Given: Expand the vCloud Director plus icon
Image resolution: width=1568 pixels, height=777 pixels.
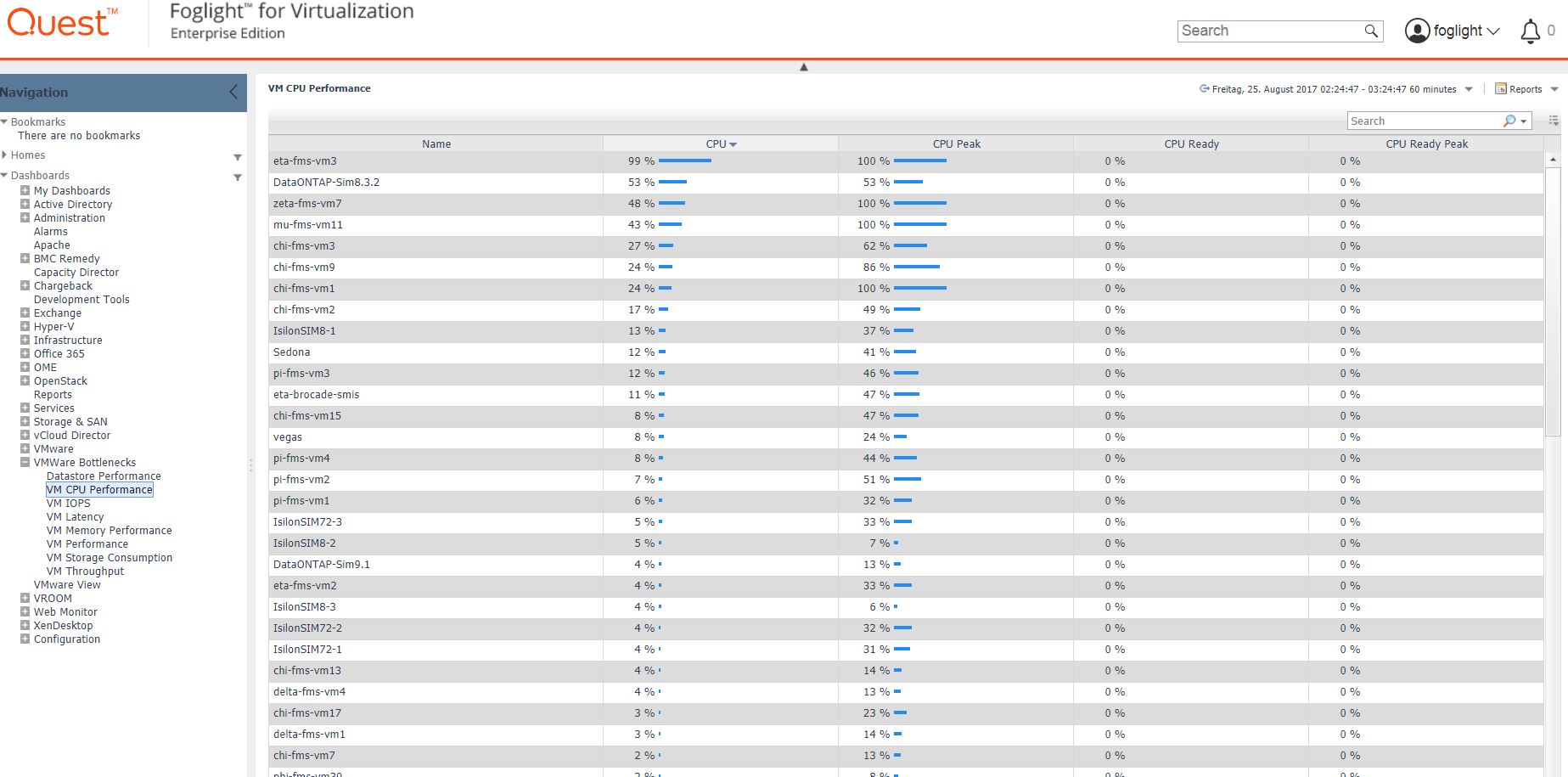Looking at the screenshot, I should pyautogui.click(x=25, y=435).
